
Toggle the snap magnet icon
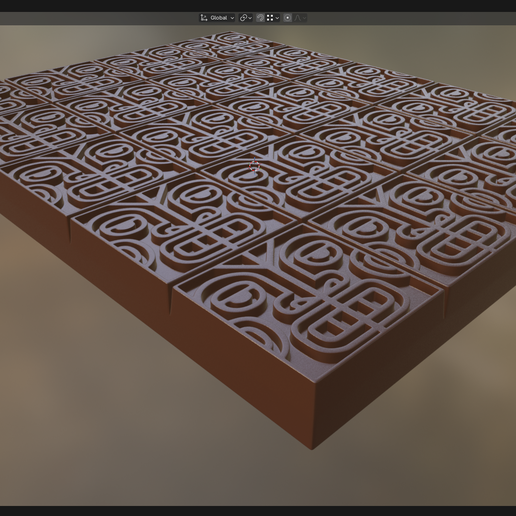tap(260, 18)
